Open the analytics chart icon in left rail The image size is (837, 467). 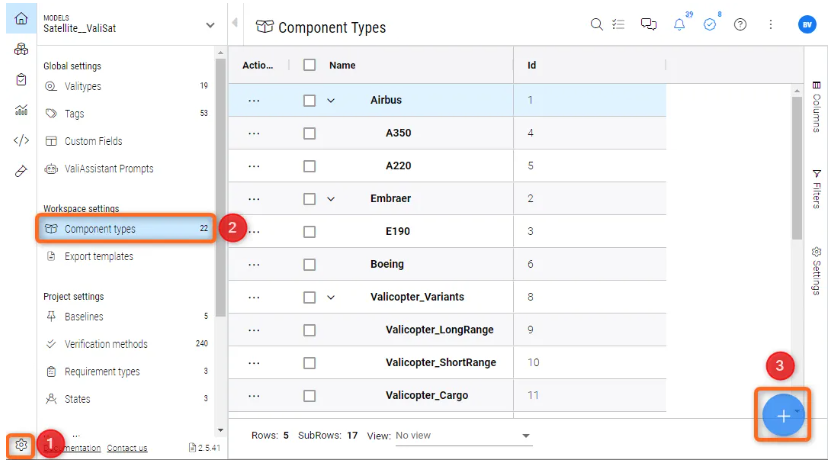(x=21, y=110)
